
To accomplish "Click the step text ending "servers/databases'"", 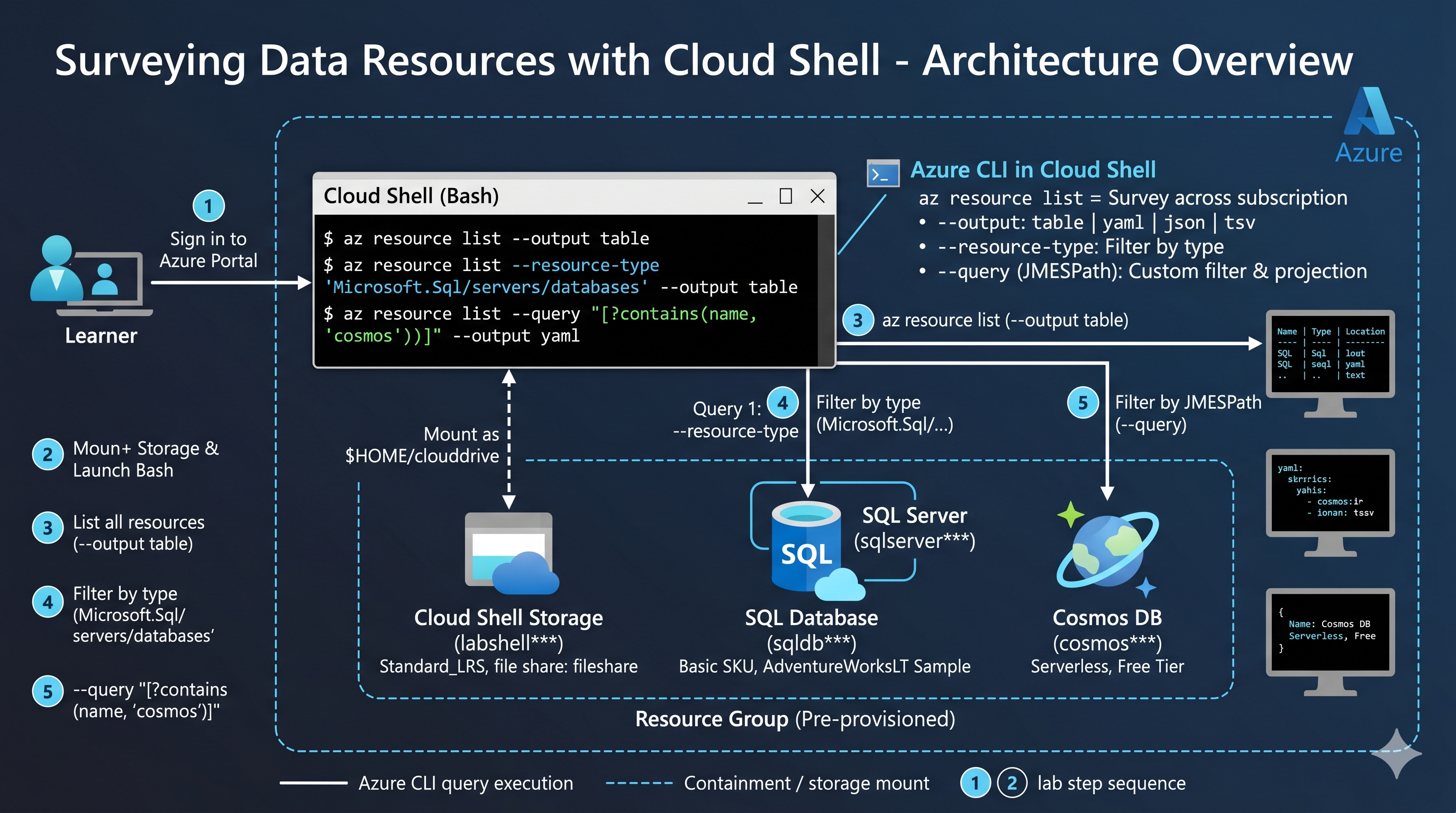I will click(143, 615).
